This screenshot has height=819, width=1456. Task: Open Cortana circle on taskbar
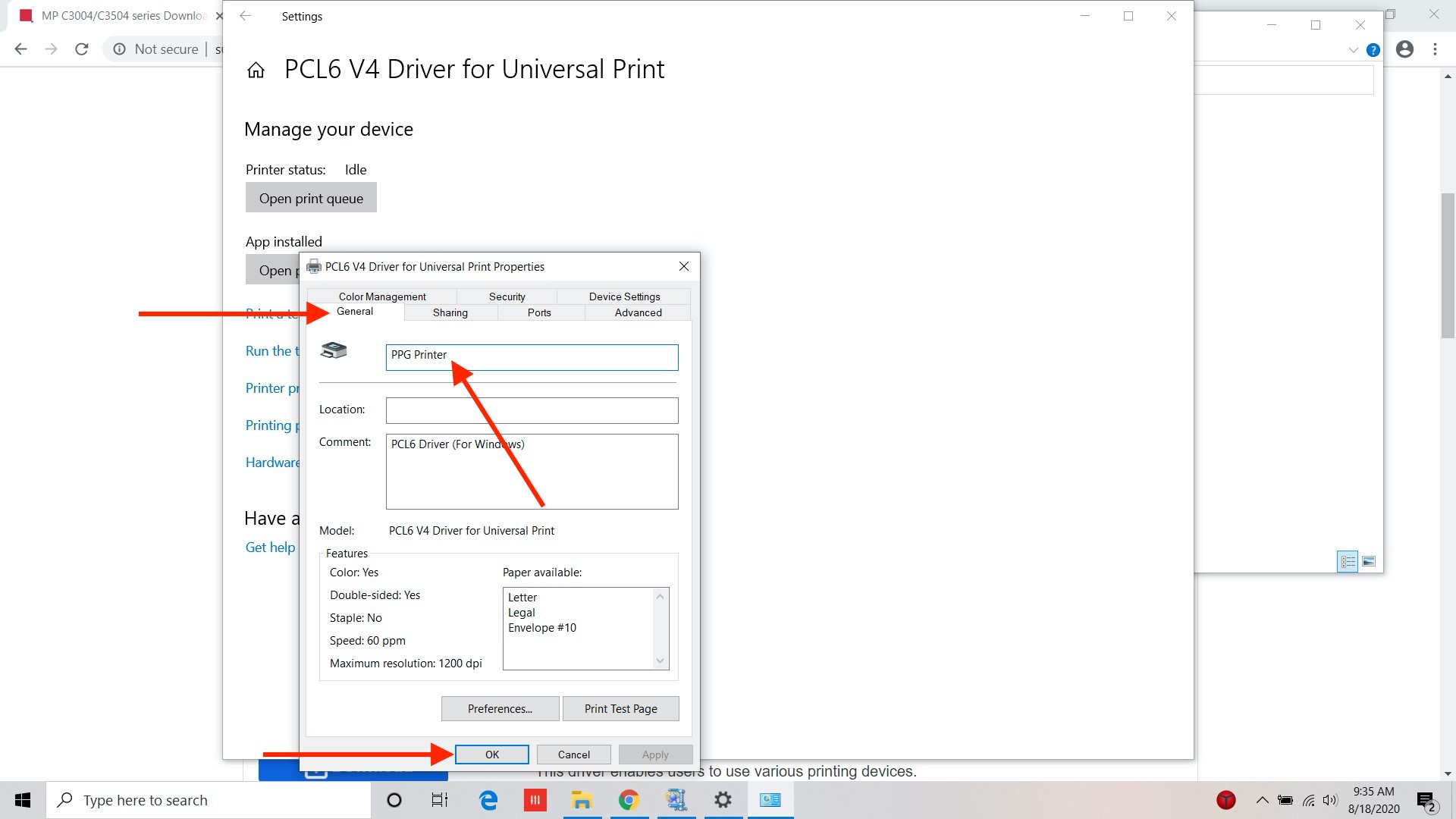point(394,800)
